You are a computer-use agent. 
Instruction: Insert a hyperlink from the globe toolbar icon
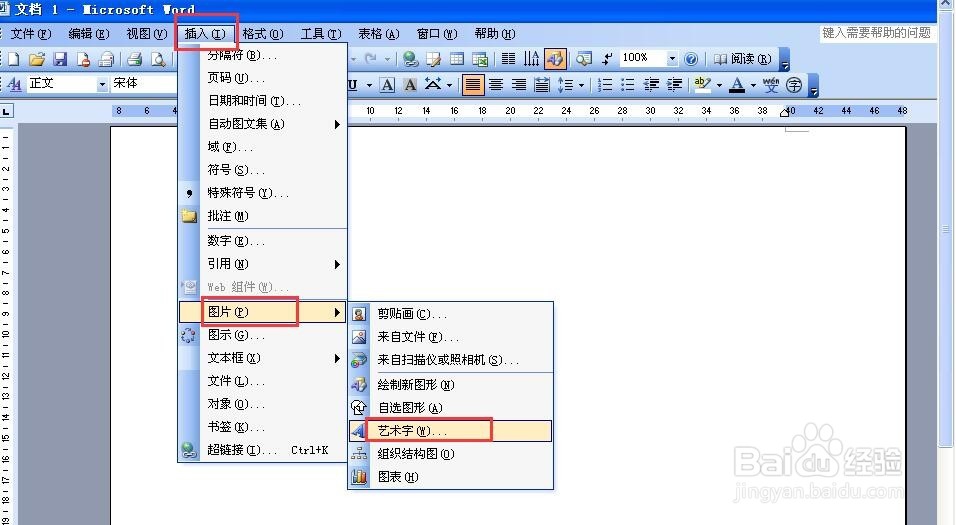click(410, 59)
